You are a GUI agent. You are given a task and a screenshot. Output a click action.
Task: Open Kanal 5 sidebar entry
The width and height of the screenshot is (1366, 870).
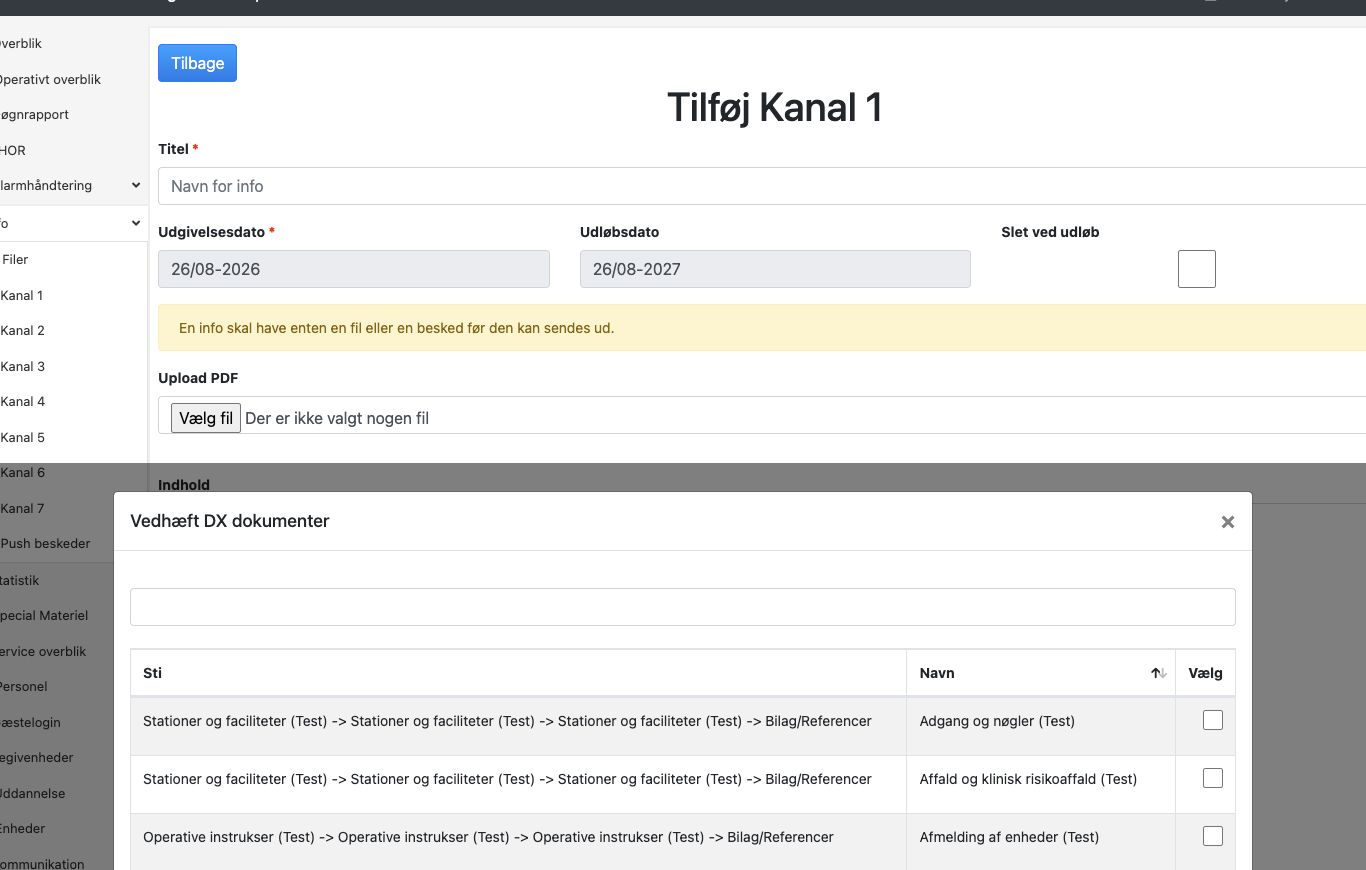(x=22, y=437)
